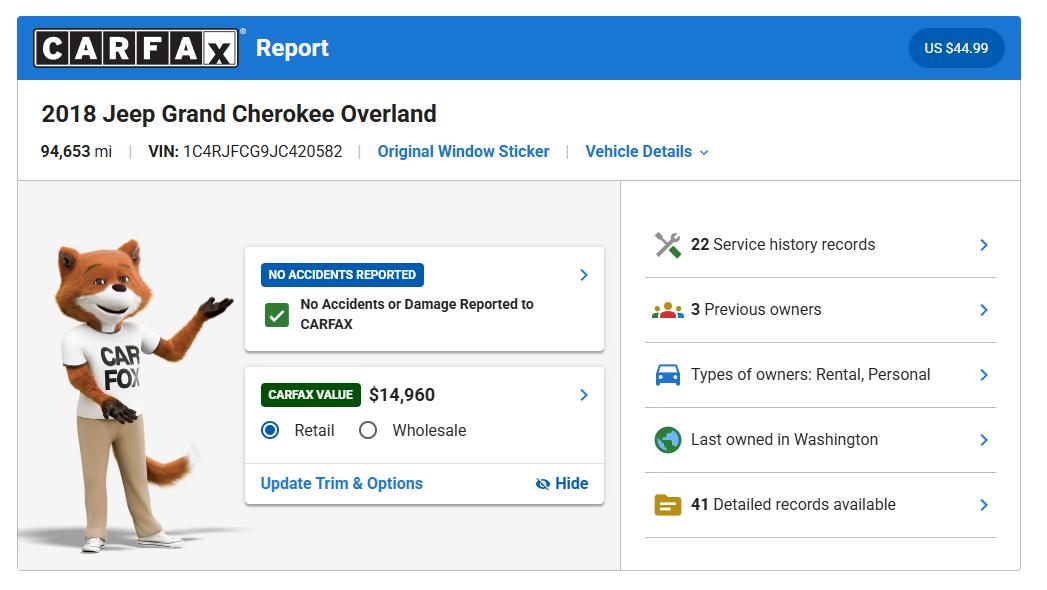The image size is (1047, 590).
Task: Click Update Trim & Options link
Action: point(341,484)
